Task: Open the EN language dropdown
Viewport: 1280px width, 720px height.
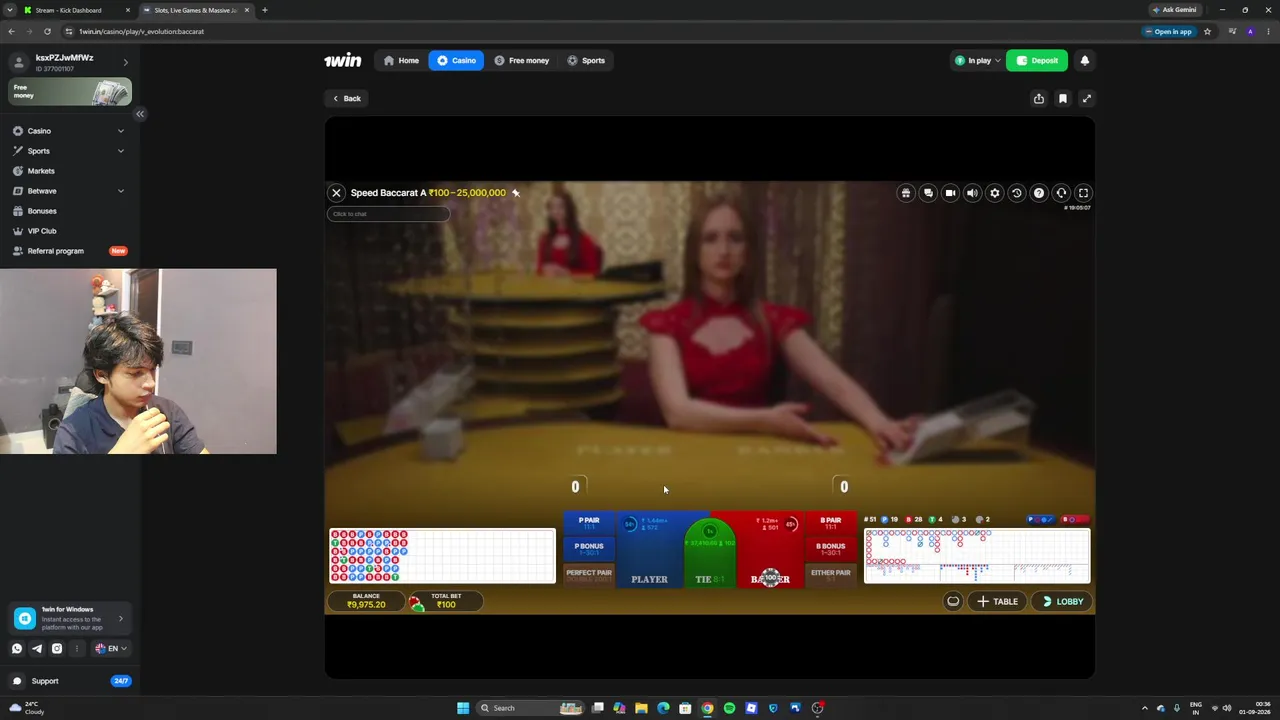Action: pyautogui.click(x=112, y=649)
